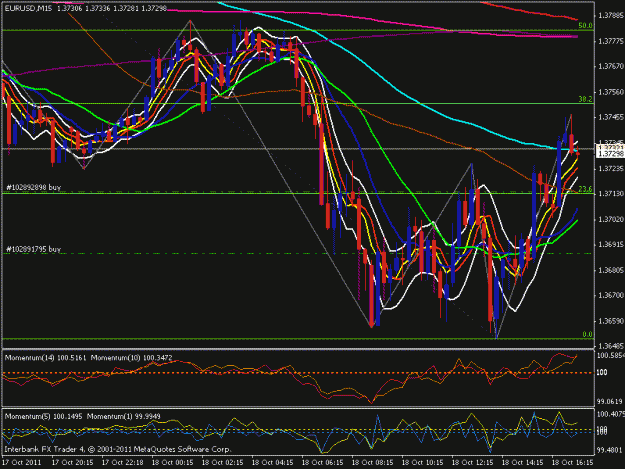
Task: Click price scale value 1.36805
Action: 611,271
